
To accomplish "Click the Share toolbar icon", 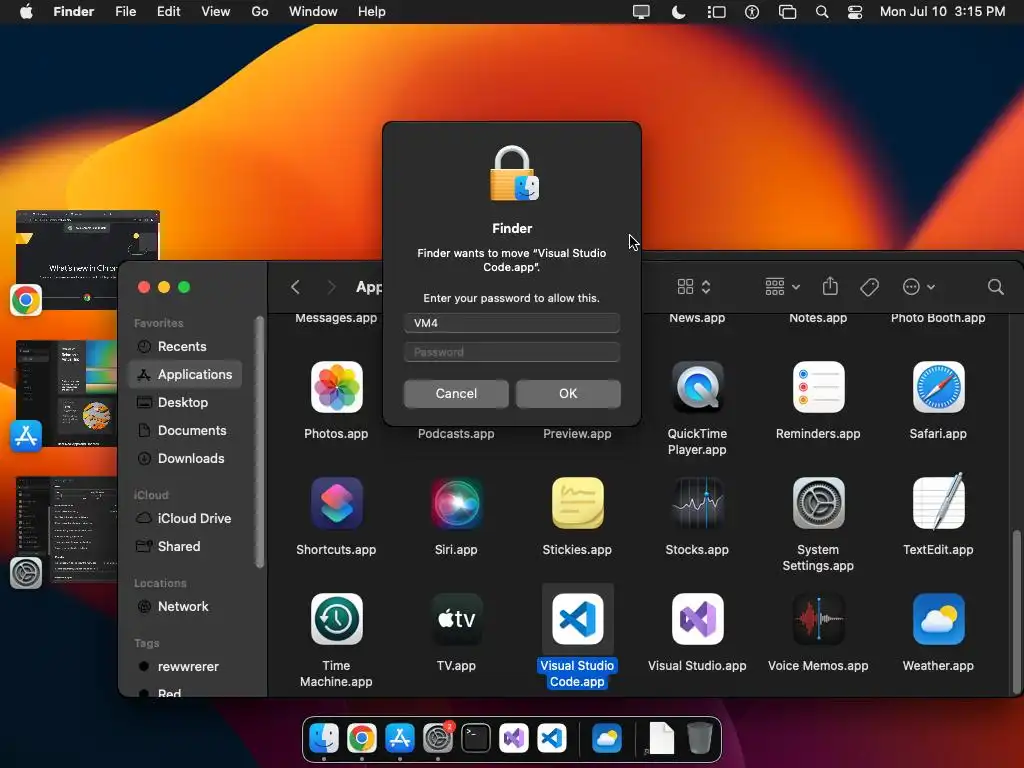I will tap(830, 286).
